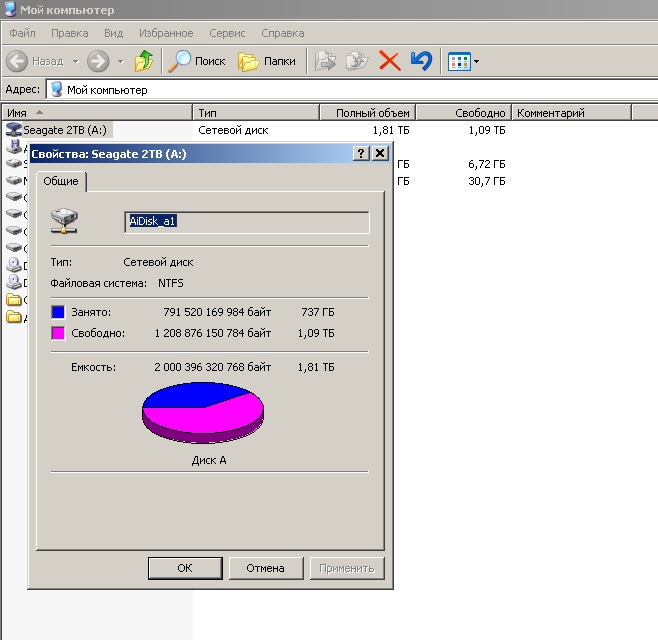
Task: Click the Отмена button
Action: (x=265, y=568)
